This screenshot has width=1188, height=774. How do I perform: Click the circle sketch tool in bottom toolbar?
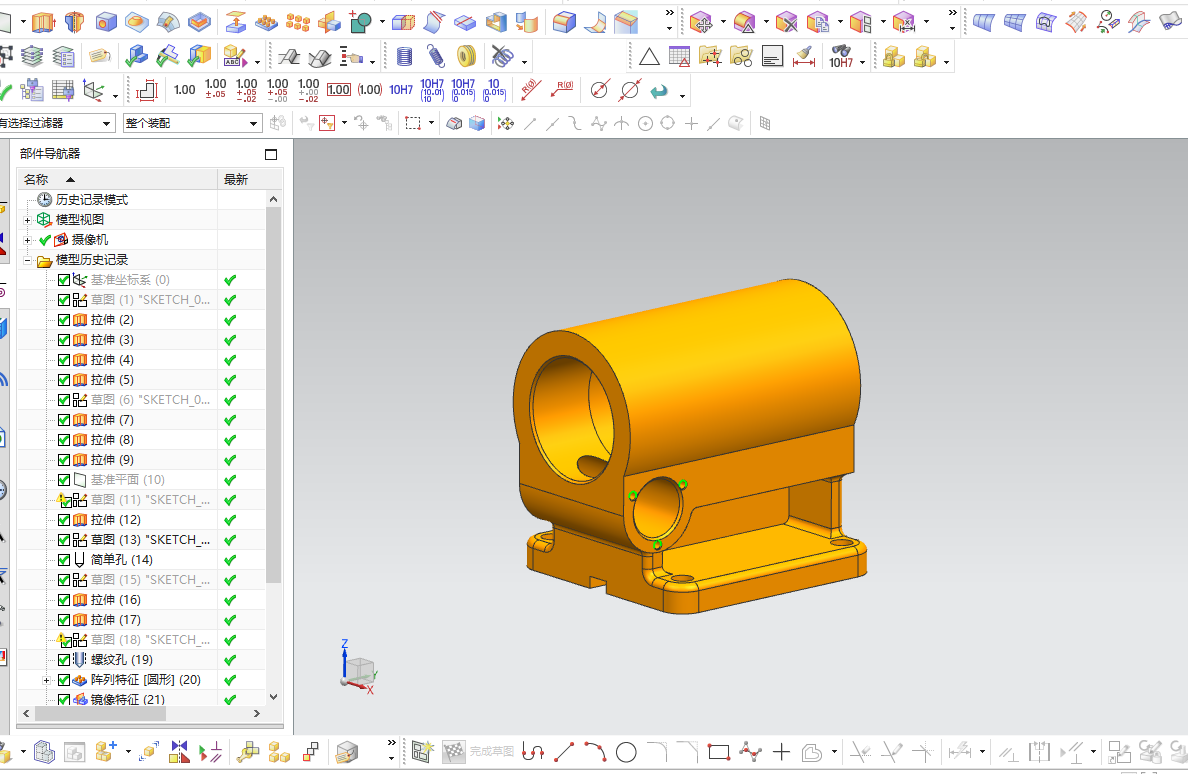tap(626, 752)
